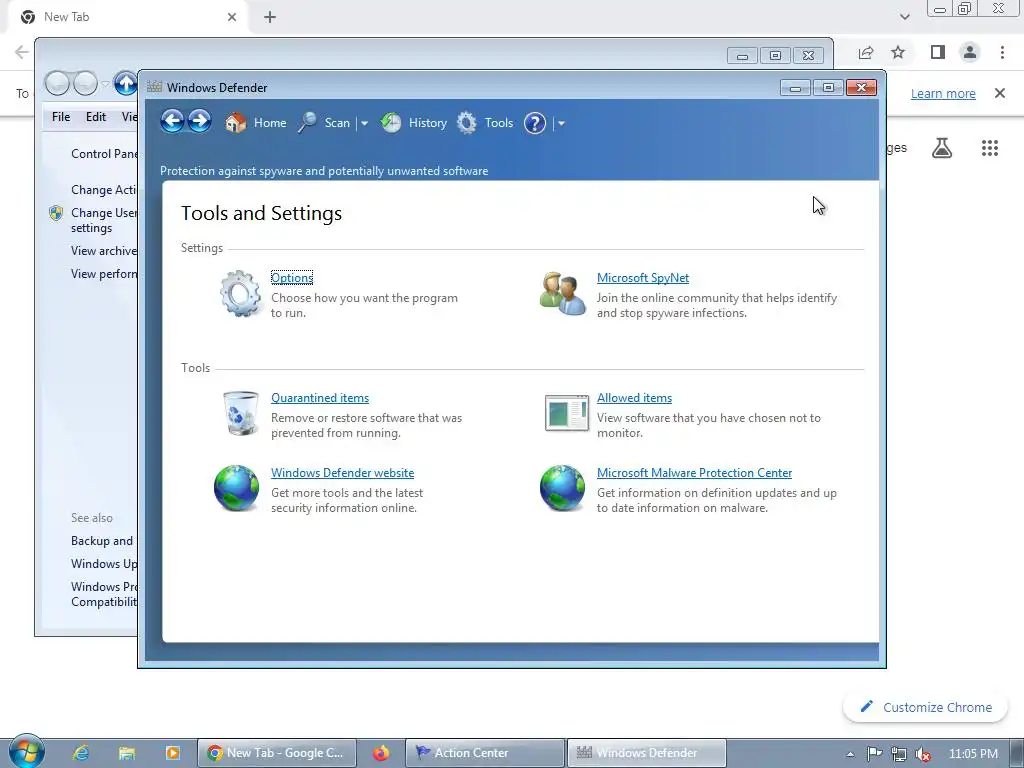Click the Quarantined items recycle bin icon
The width and height of the screenshot is (1024, 768).
[240, 413]
